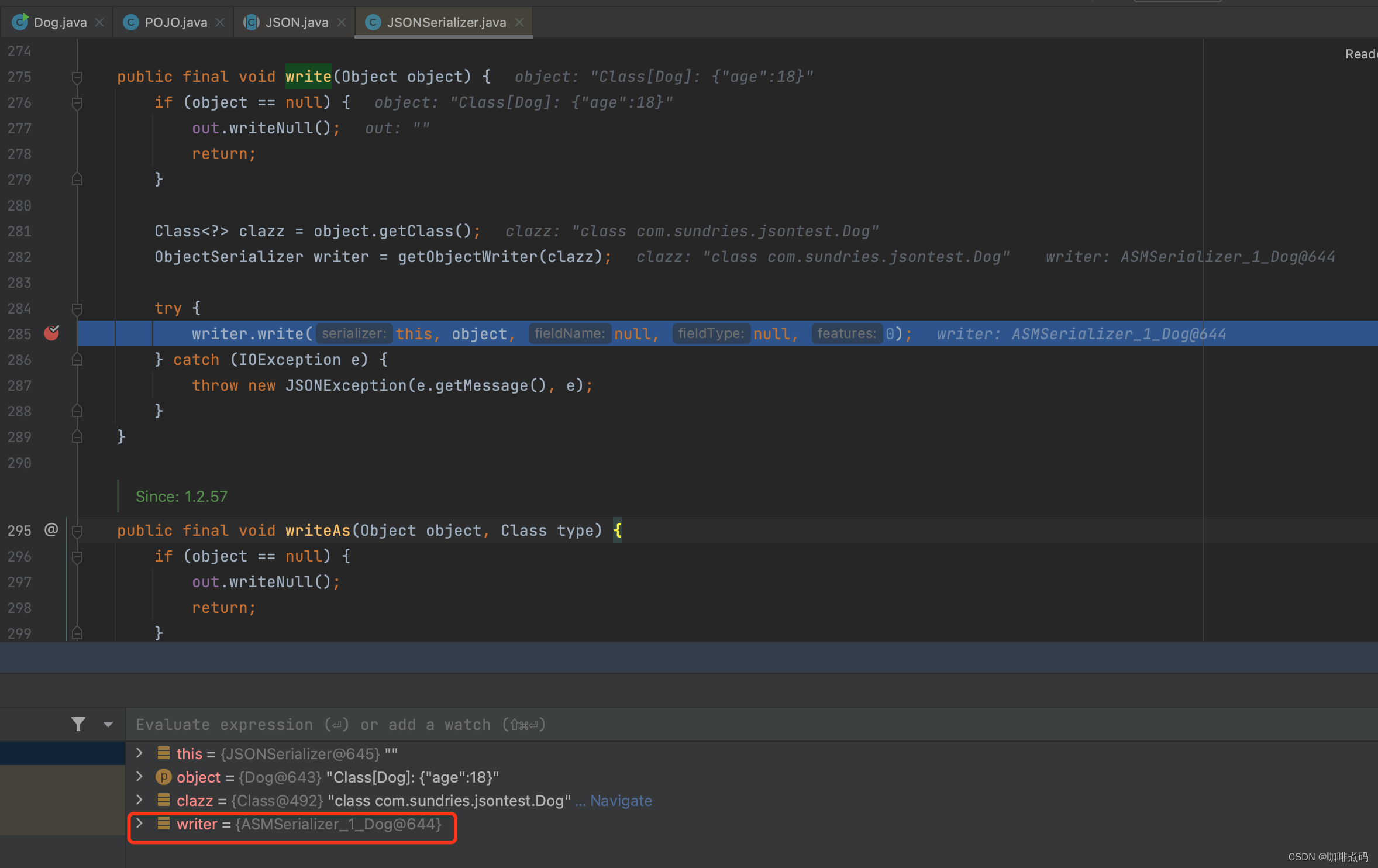Click the class icon on the JSONSerializer.java tab
Screen dimensions: 1378x868
(x=373, y=22)
